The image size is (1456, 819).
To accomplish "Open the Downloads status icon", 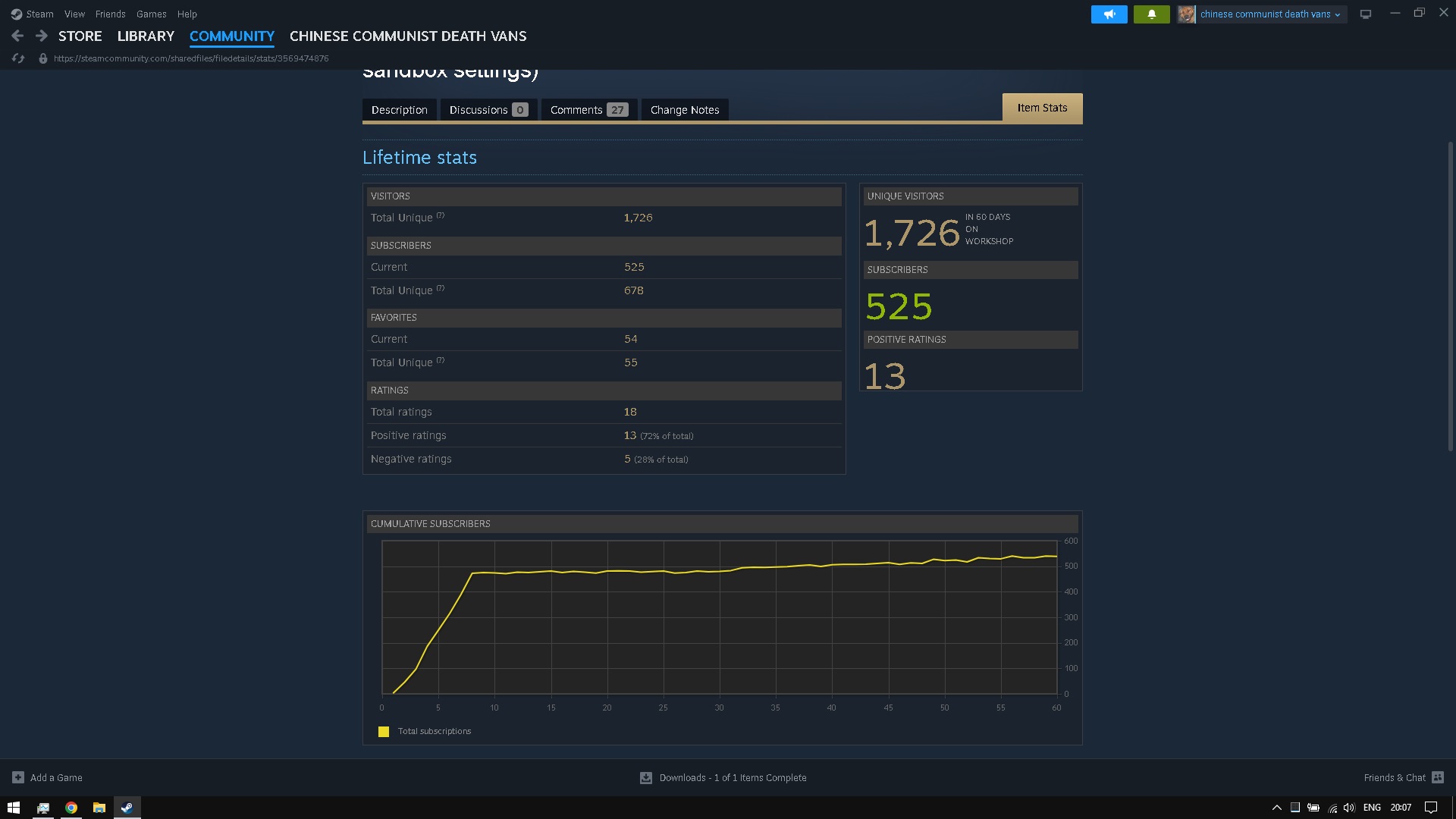I will 646,778.
